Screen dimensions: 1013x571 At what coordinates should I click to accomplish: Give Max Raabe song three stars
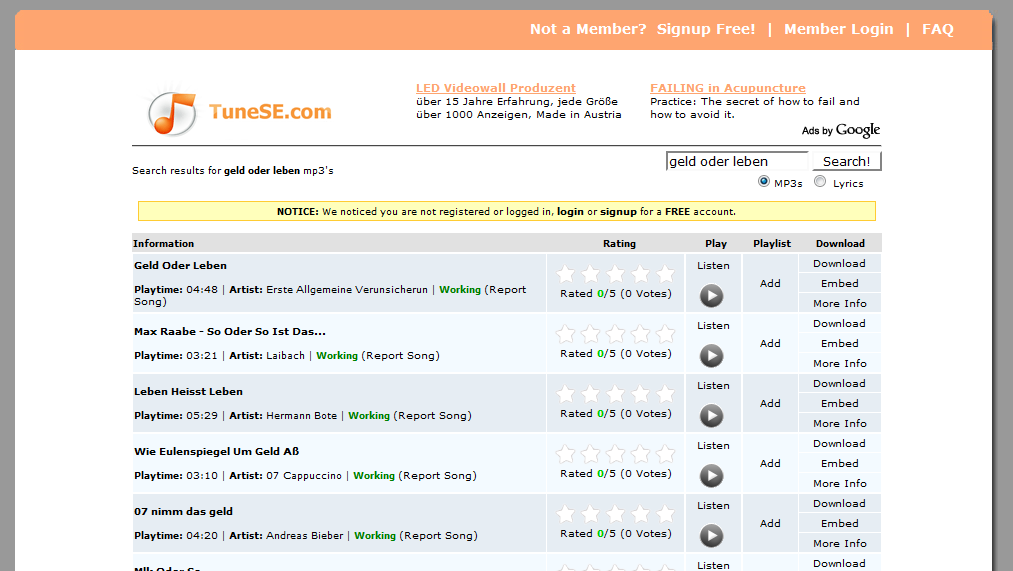click(616, 334)
